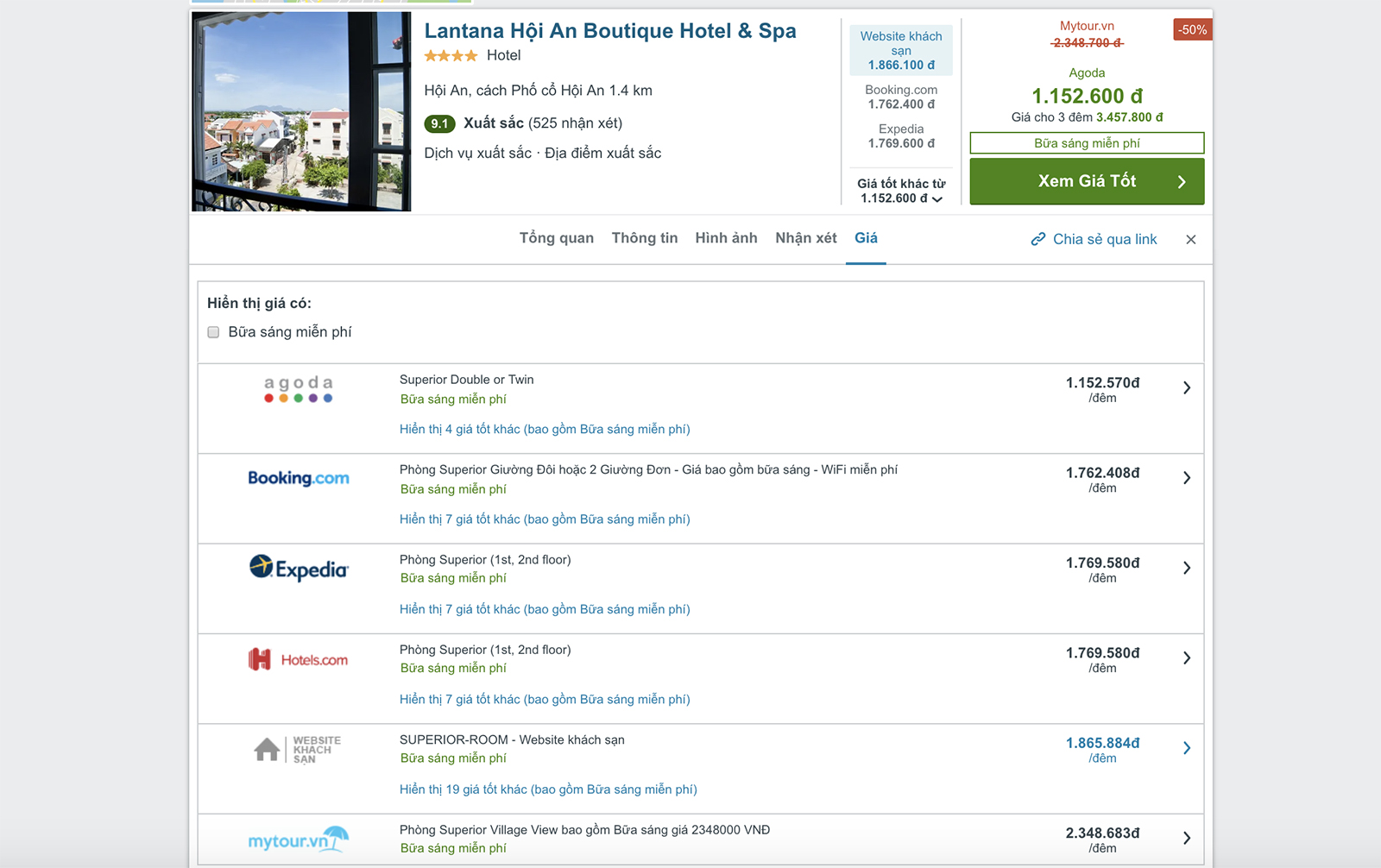Viewport: 1381px width, 868px height.
Task: Open Expedia 1.769.580đ deal arrow
Action: pyautogui.click(x=1187, y=568)
